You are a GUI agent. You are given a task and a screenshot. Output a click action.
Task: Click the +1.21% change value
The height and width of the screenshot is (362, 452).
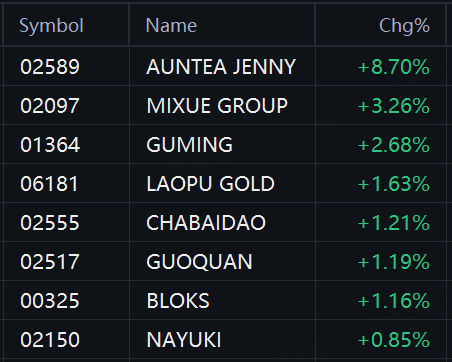coord(394,223)
